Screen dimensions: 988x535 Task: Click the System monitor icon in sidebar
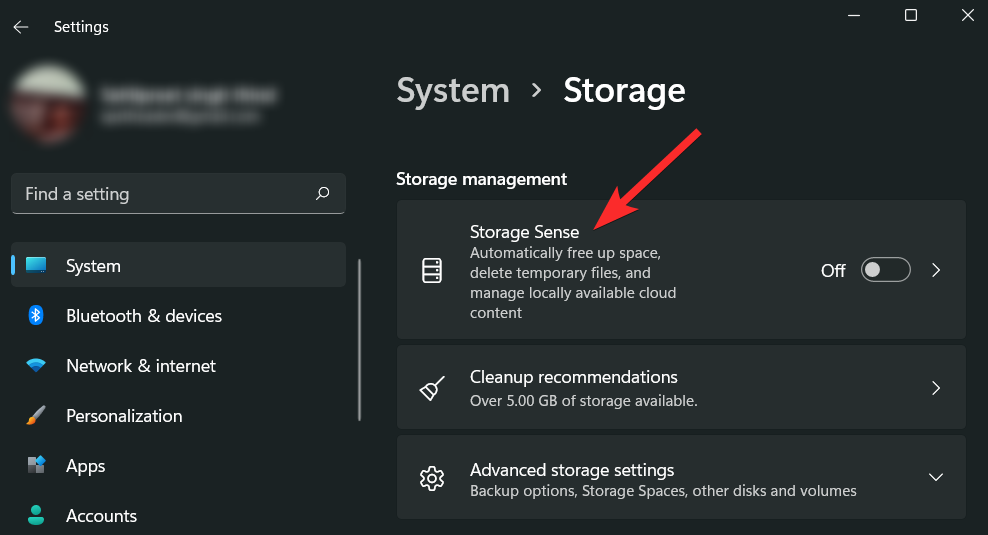36,266
